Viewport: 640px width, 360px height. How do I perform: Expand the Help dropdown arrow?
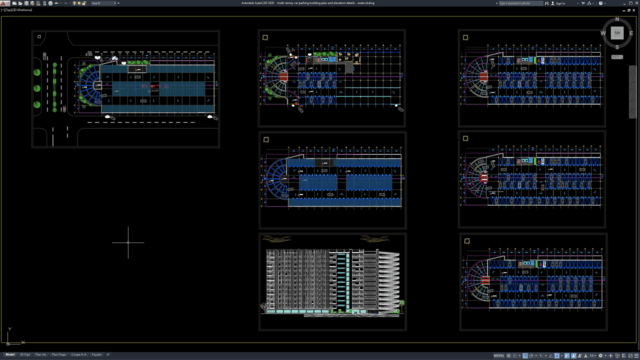click(x=605, y=3)
